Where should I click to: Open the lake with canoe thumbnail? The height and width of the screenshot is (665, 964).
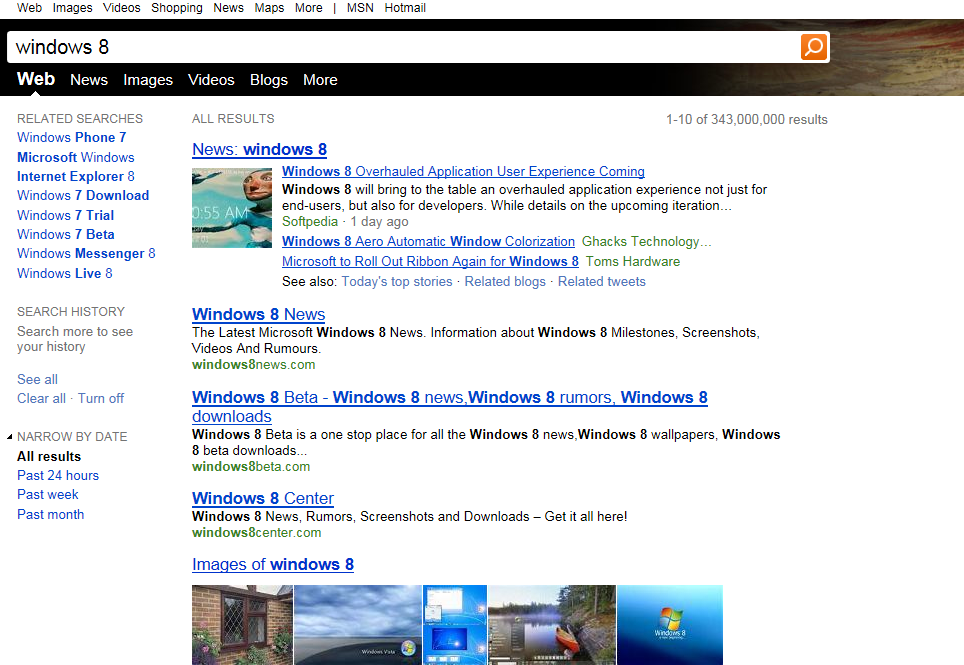point(552,624)
